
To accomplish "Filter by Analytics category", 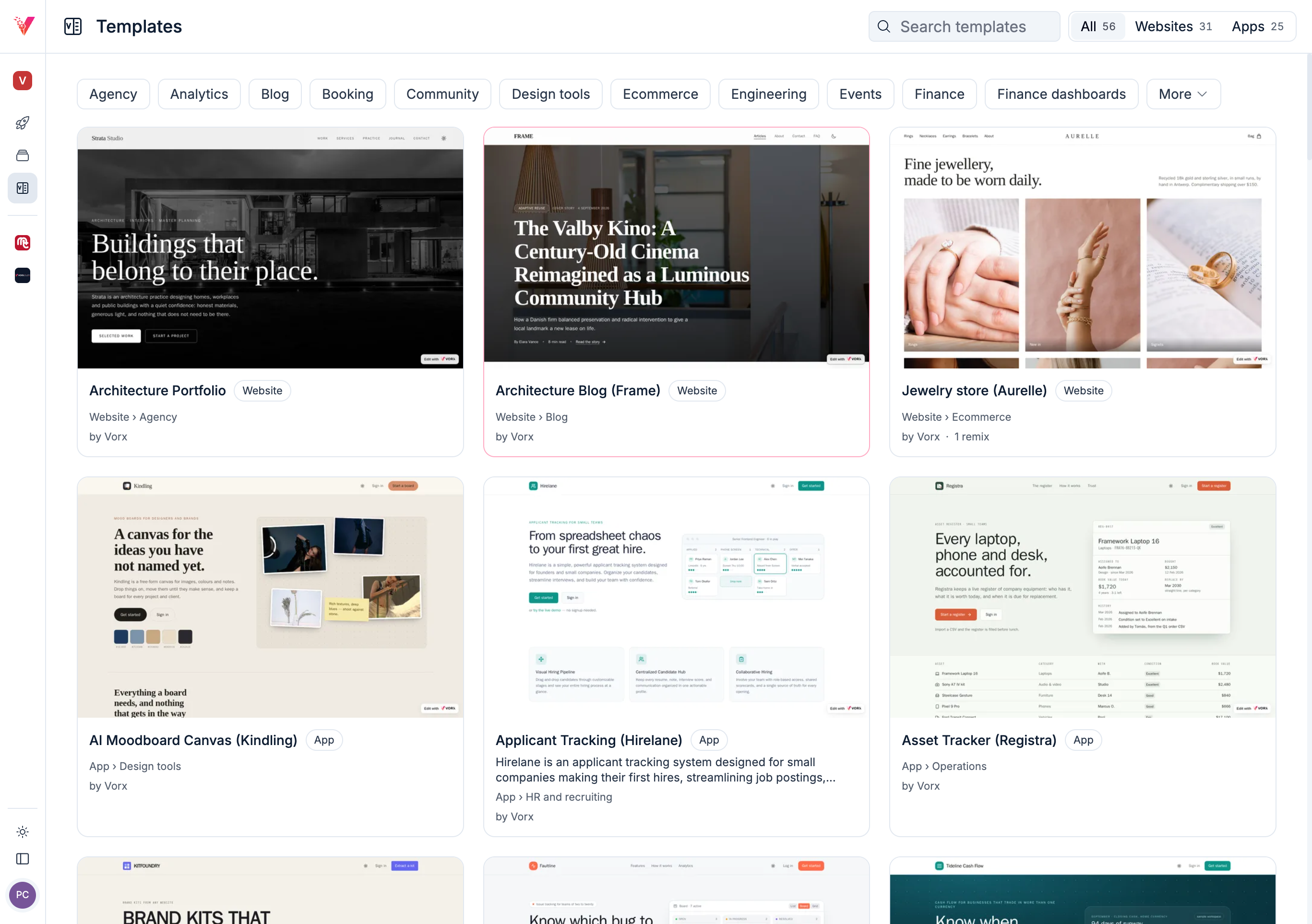I will [199, 94].
